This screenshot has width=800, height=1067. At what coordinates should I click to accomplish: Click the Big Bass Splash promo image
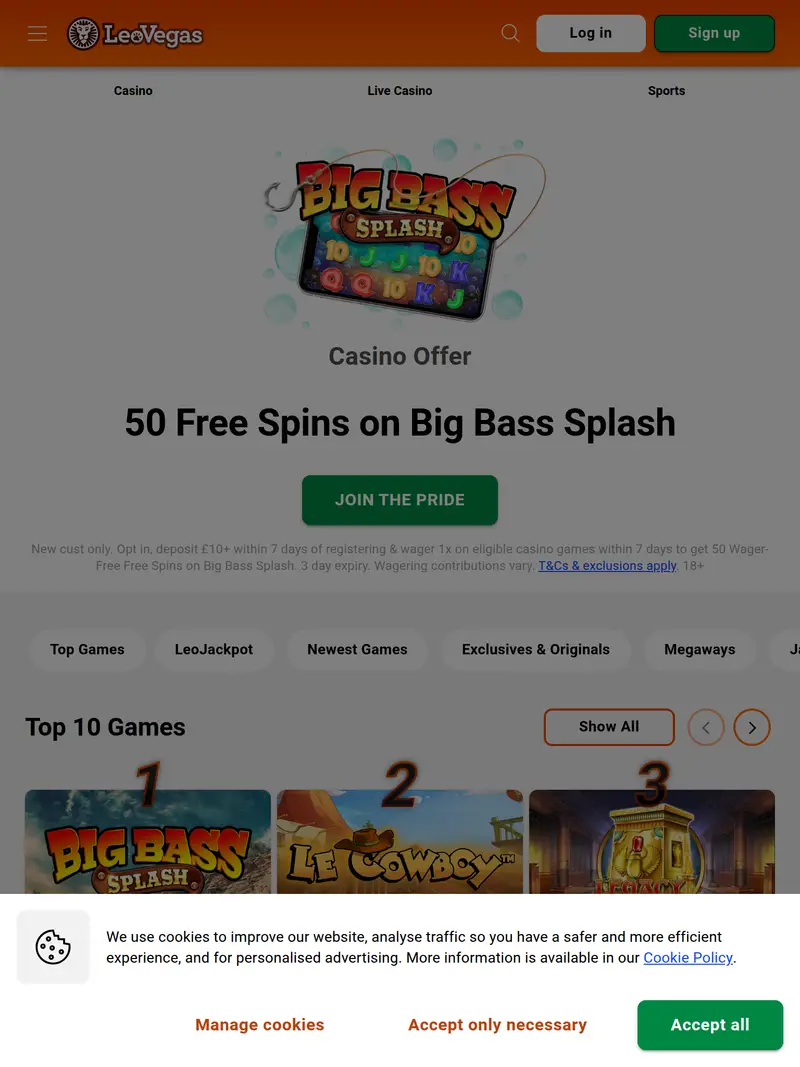[x=400, y=231]
